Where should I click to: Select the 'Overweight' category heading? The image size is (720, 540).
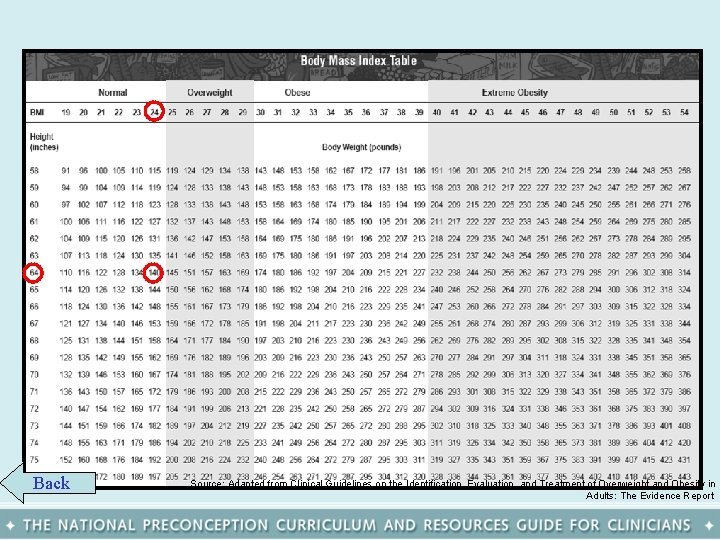click(x=209, y=92)
